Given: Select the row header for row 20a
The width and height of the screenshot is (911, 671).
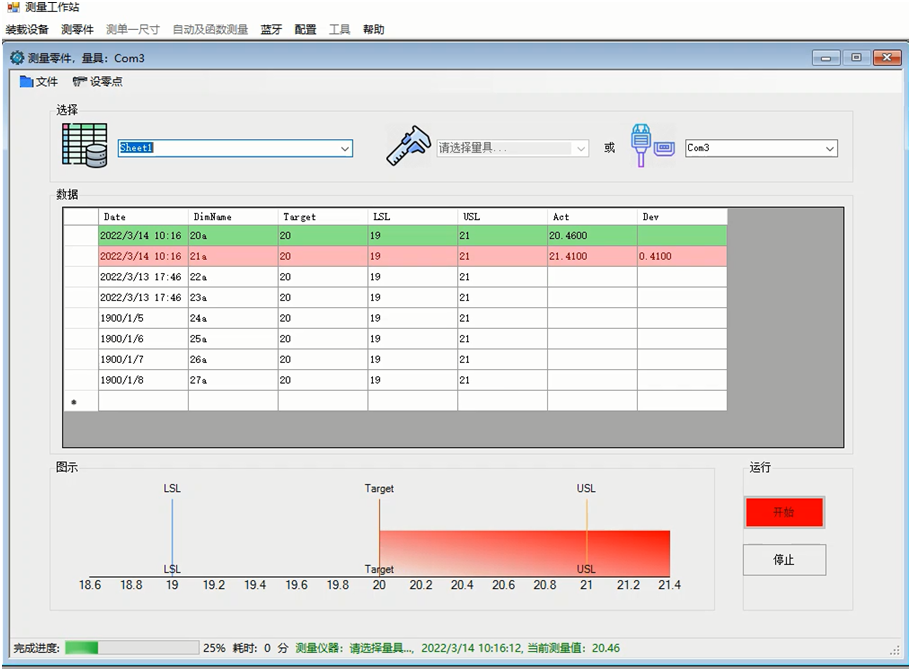Looking at the screenshot, I should point(81,236).
